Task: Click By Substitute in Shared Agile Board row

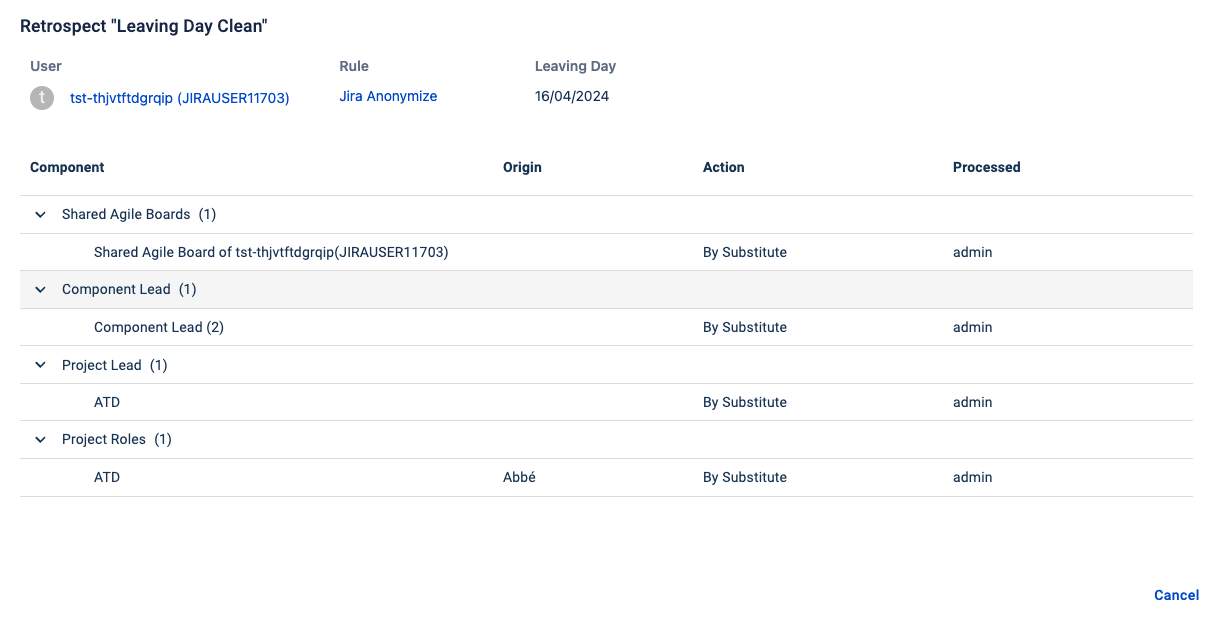Action: (744, 252)
